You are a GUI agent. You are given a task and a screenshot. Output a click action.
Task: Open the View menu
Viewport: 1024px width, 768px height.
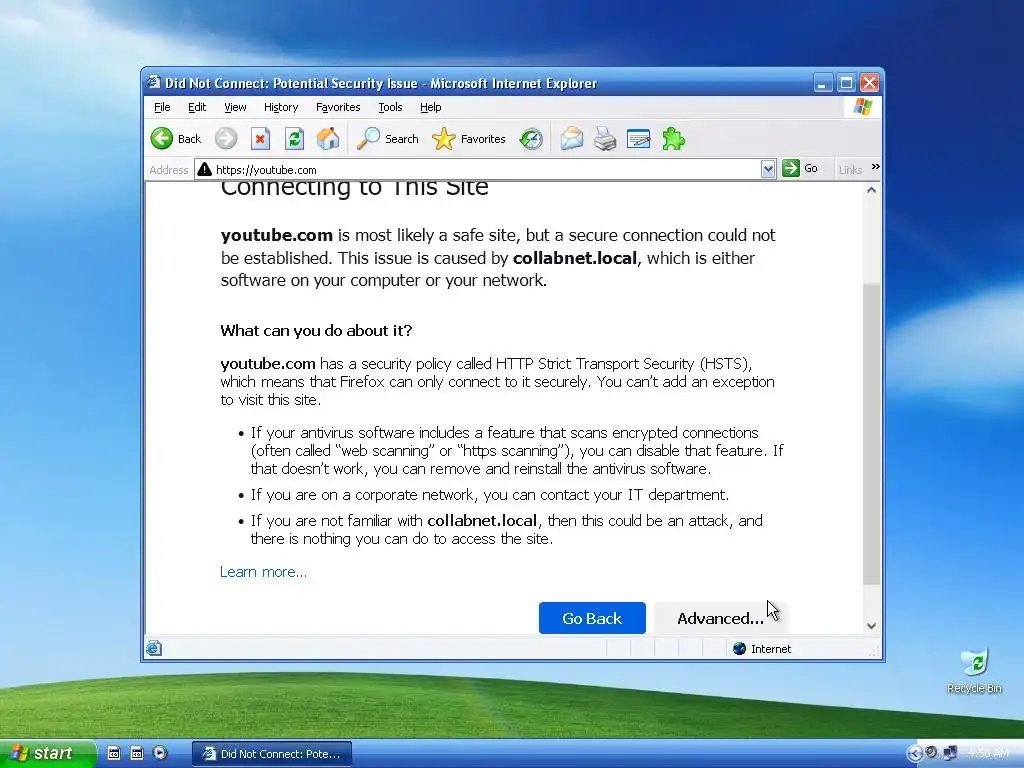[235, 107]
